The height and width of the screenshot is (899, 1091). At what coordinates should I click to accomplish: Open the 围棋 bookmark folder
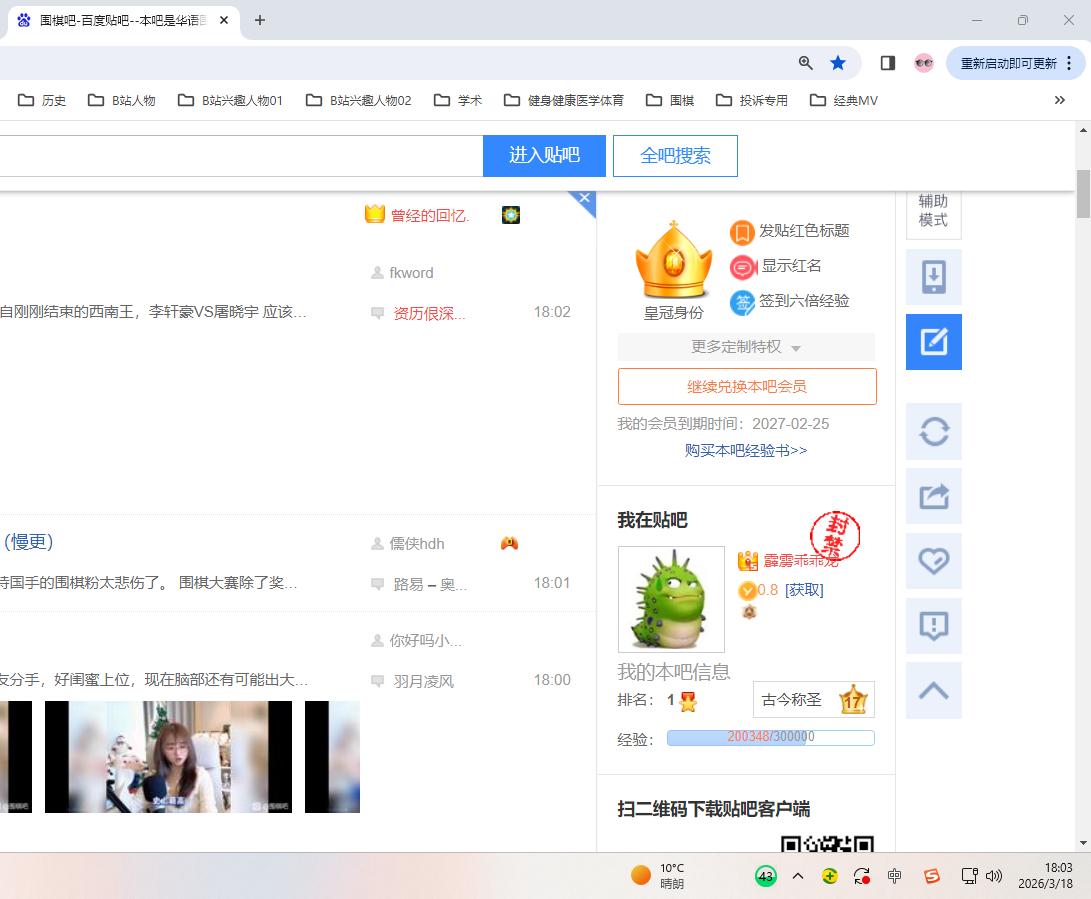point(670,100)
